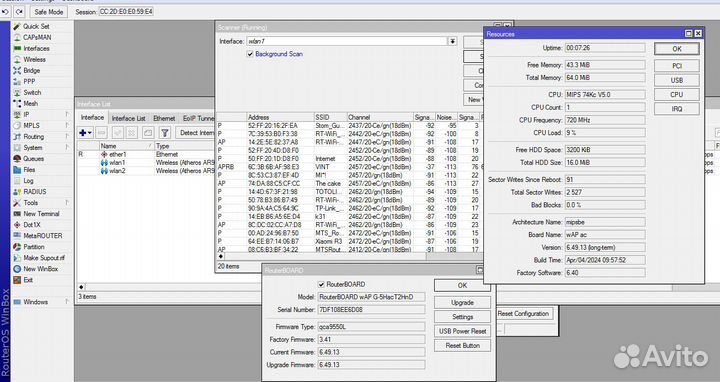Open the CAPsMAN menu item
The image size is (720, 382).
click(37, 38)
